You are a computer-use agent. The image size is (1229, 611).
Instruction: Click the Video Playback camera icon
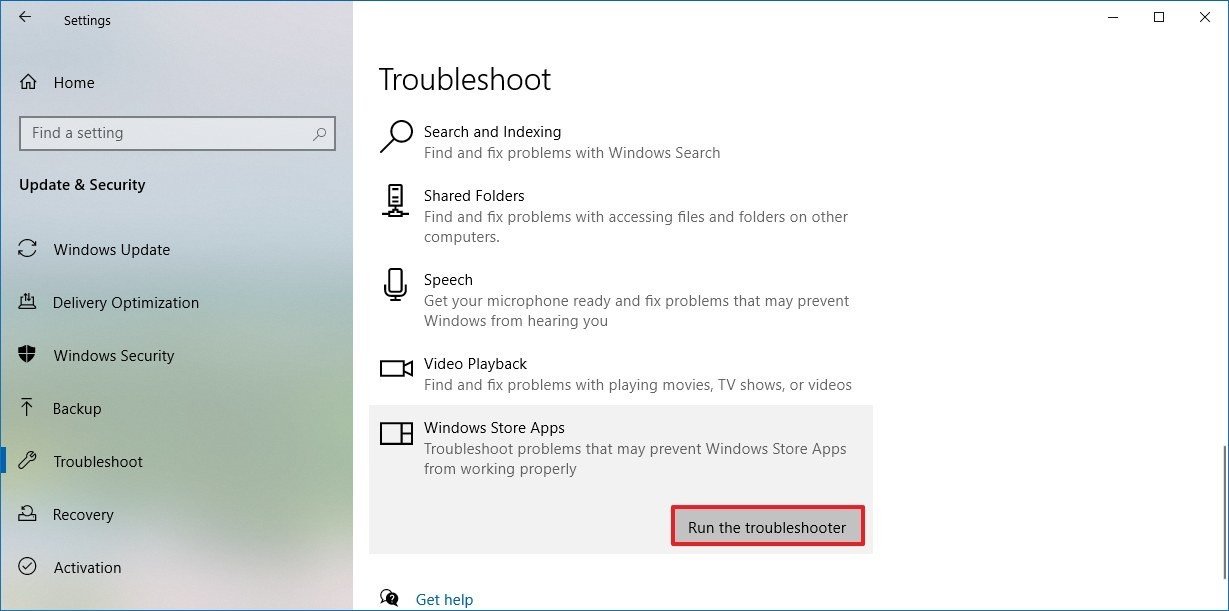(x=396, y=369)
